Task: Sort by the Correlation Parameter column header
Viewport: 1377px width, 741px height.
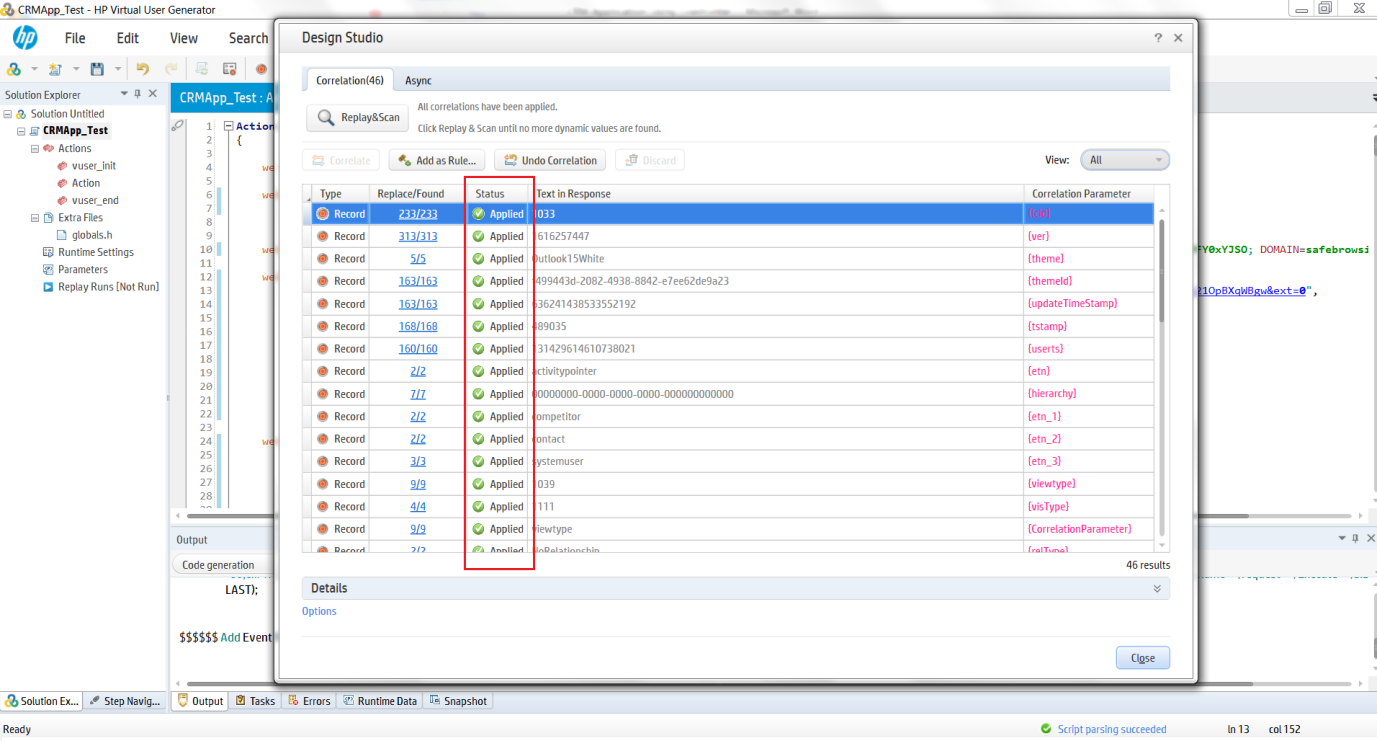Action: [1088, 194]
